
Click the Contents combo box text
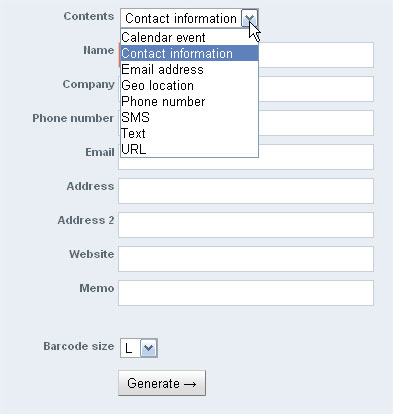coord(181,18)
